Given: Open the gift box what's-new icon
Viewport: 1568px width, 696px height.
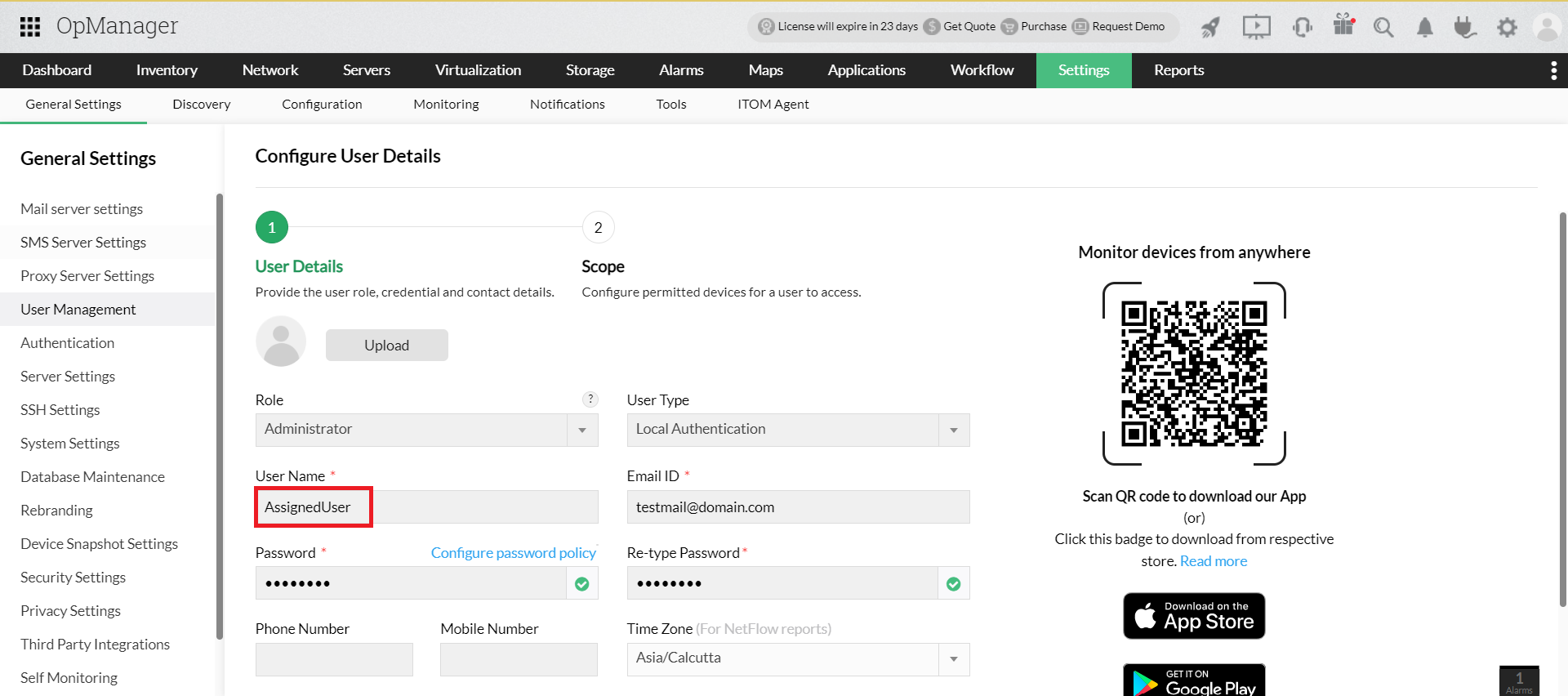Looking at the screenshot, I should pyautogui.click(x=1343, y=25).
